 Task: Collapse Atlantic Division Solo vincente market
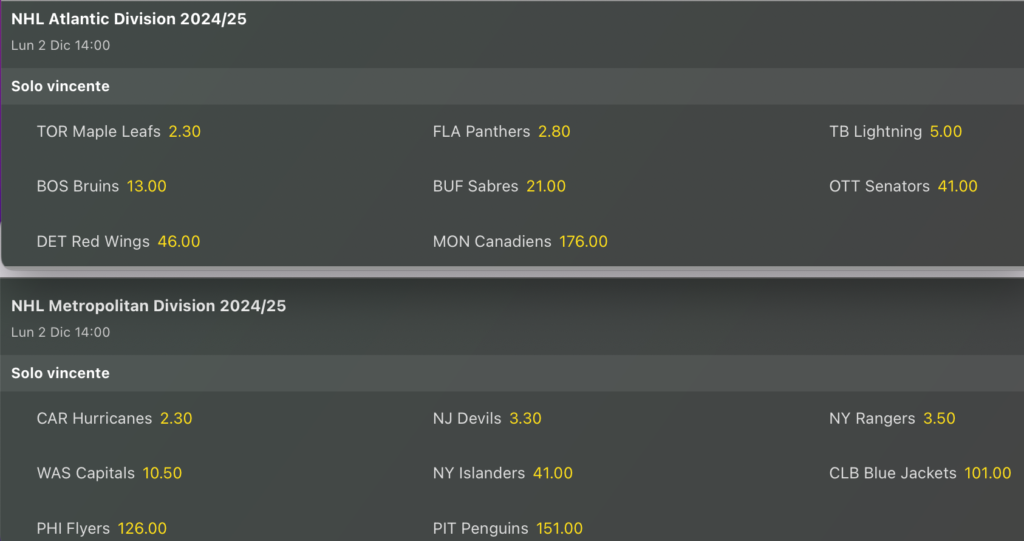pos(60,87)
